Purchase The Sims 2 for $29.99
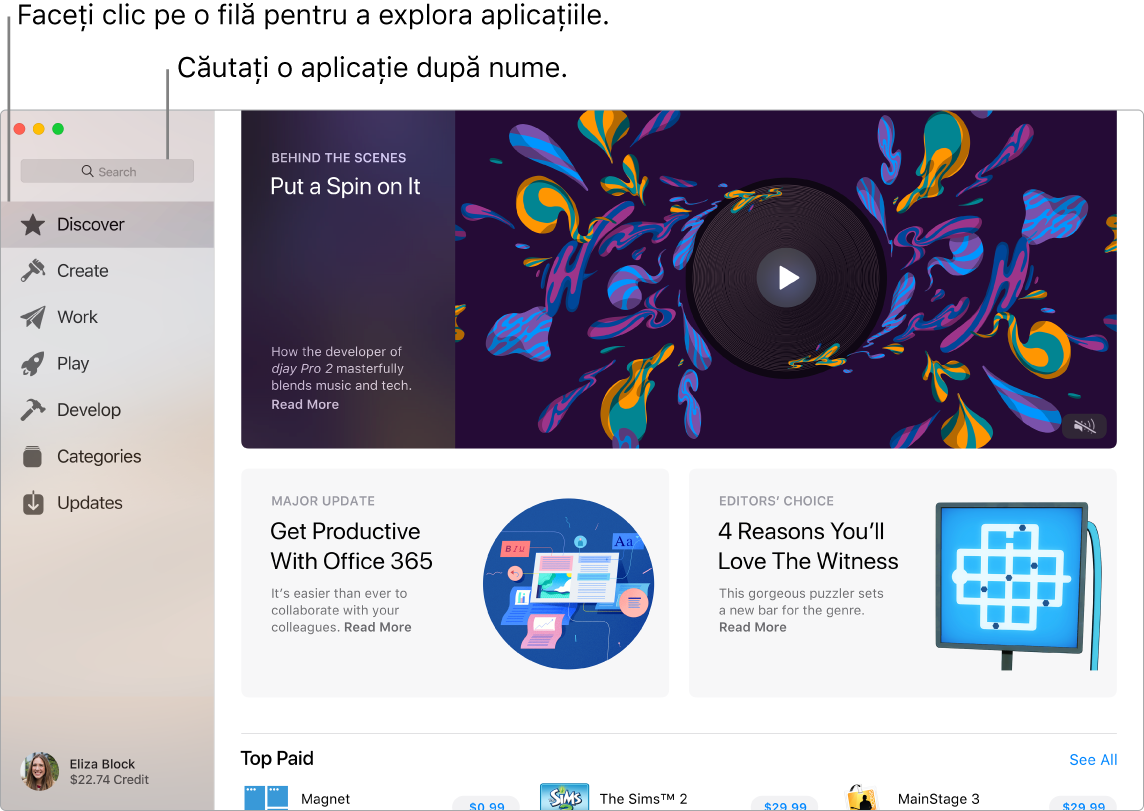1144x811 pixels. click(x=785, y=805)
